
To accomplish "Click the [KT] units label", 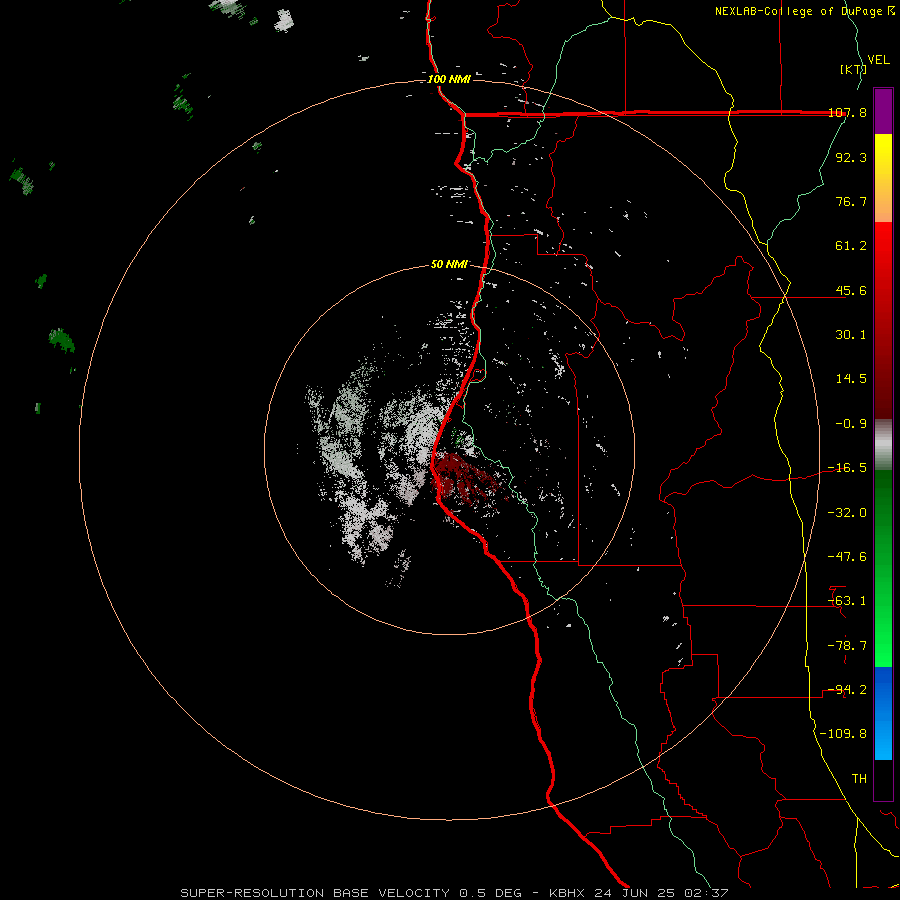I will click(853, 69).
